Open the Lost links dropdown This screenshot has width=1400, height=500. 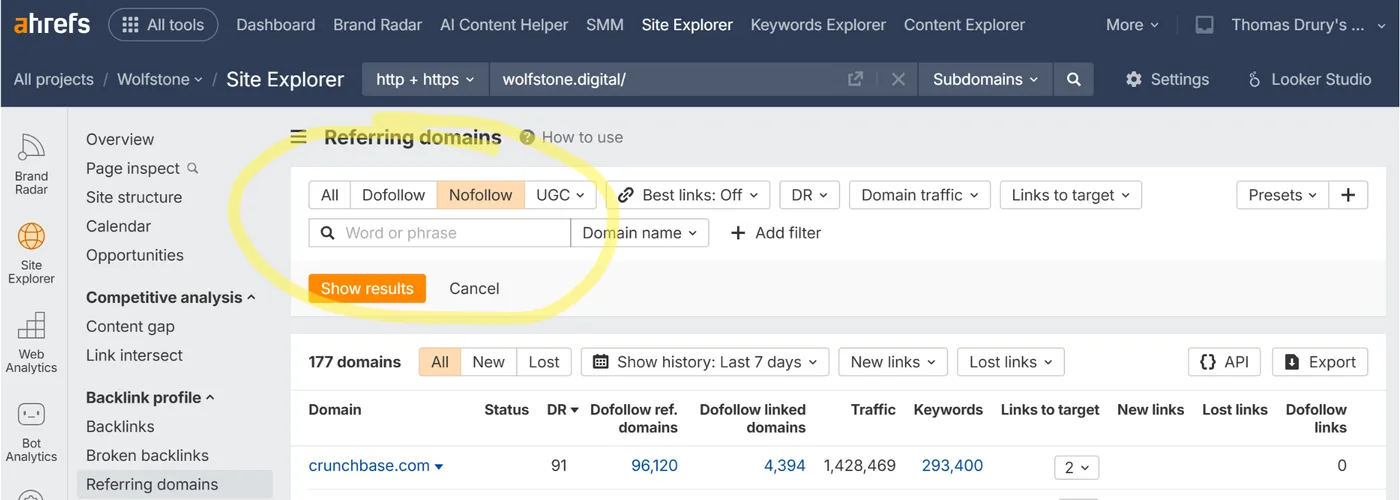tap(1011, 362)
